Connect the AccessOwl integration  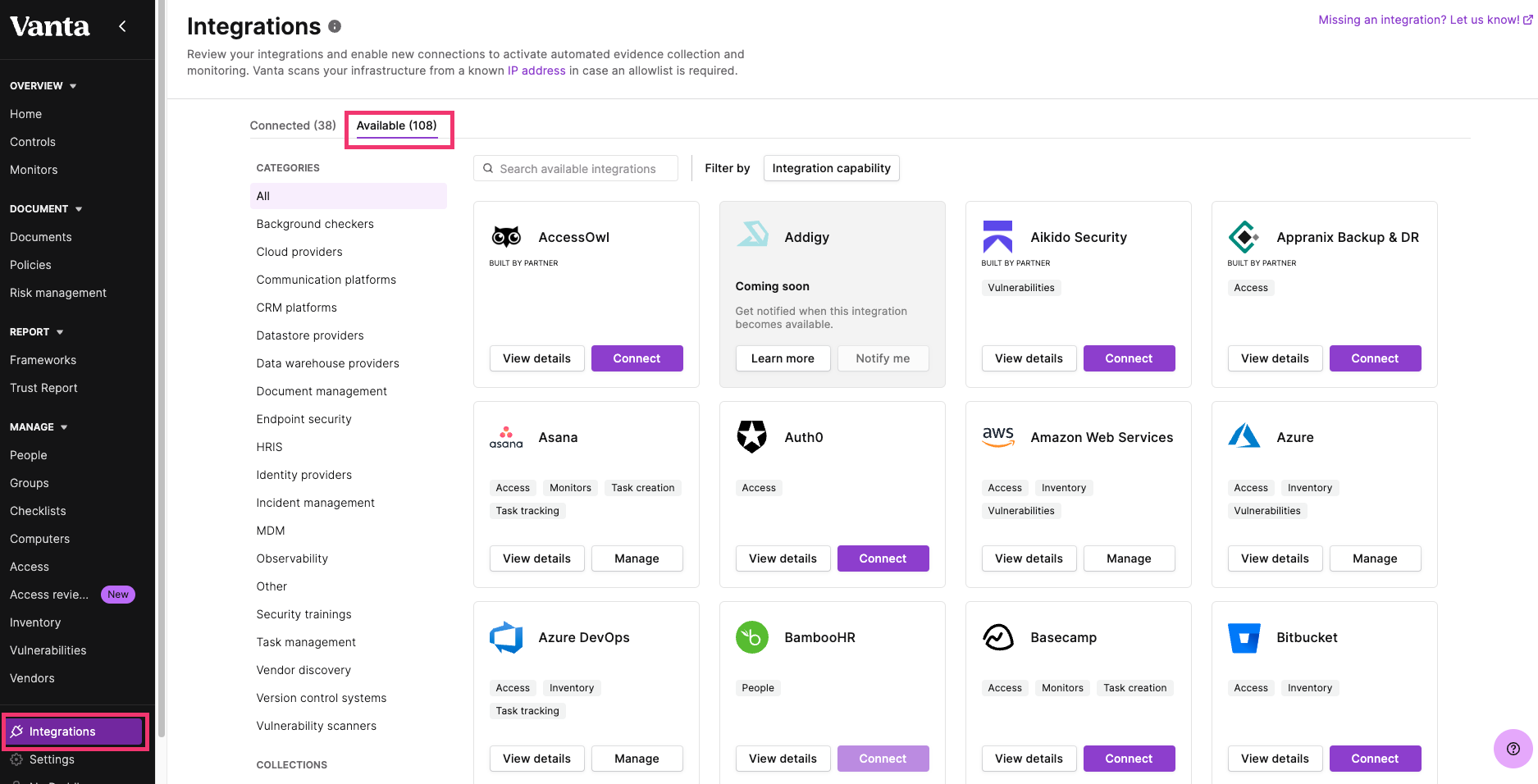637,358
